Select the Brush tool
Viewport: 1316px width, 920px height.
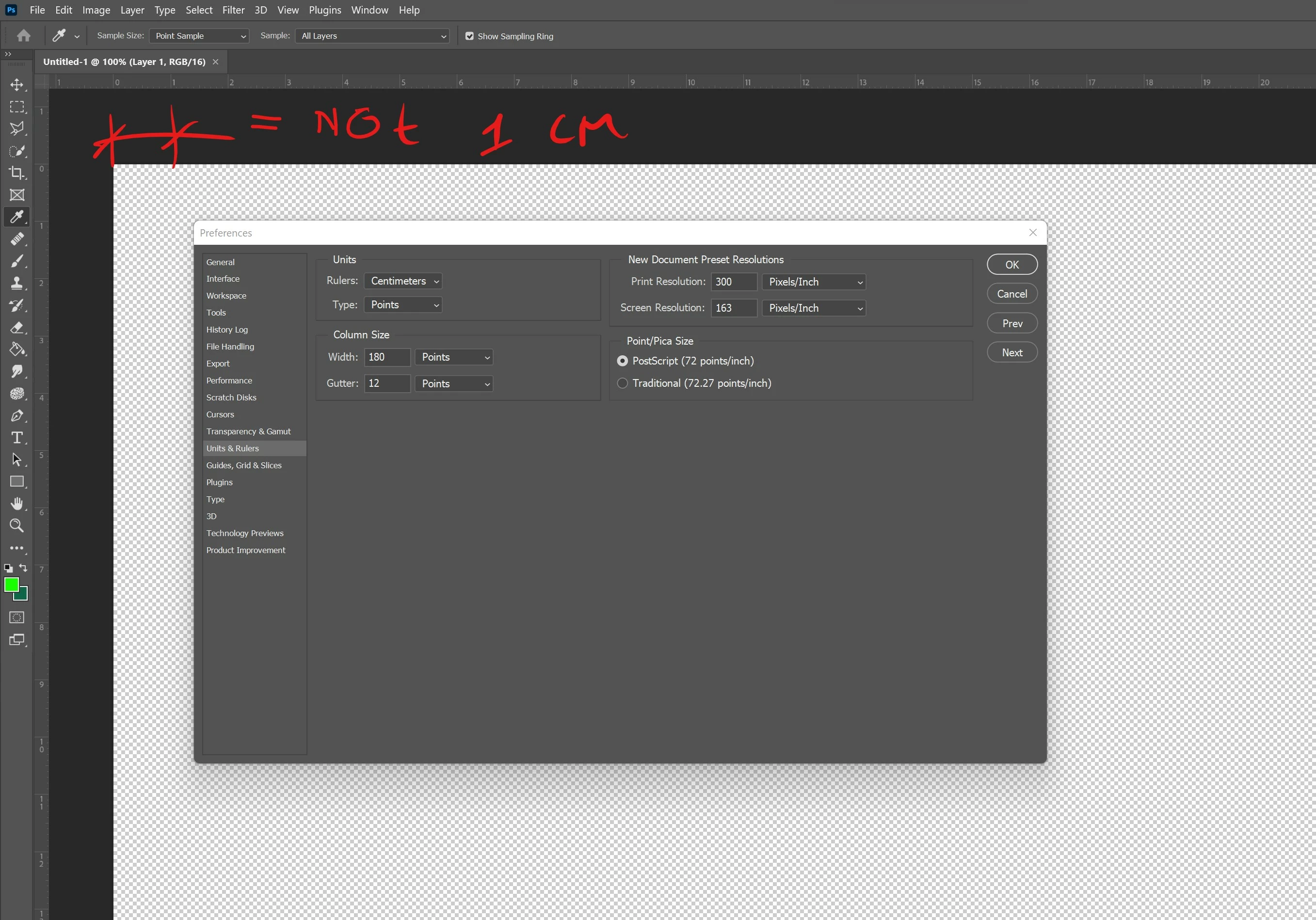coord(16,261)
